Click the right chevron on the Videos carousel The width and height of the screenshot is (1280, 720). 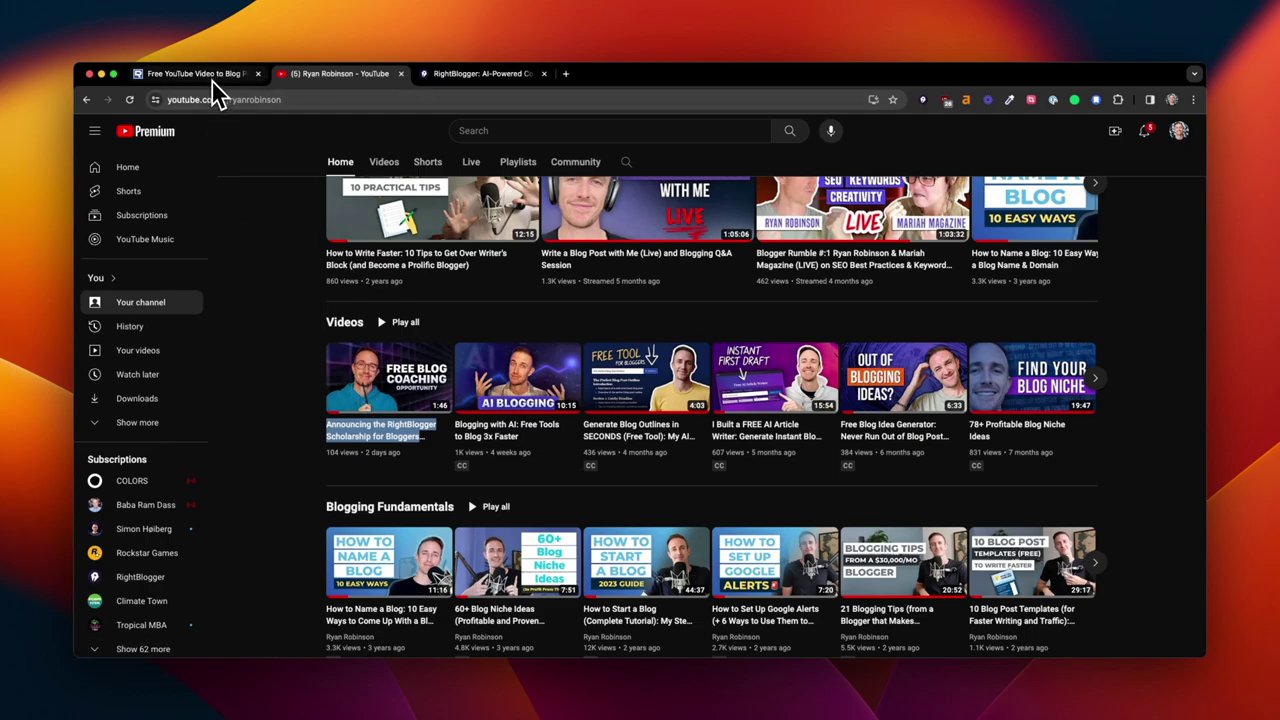point(1095,378)
